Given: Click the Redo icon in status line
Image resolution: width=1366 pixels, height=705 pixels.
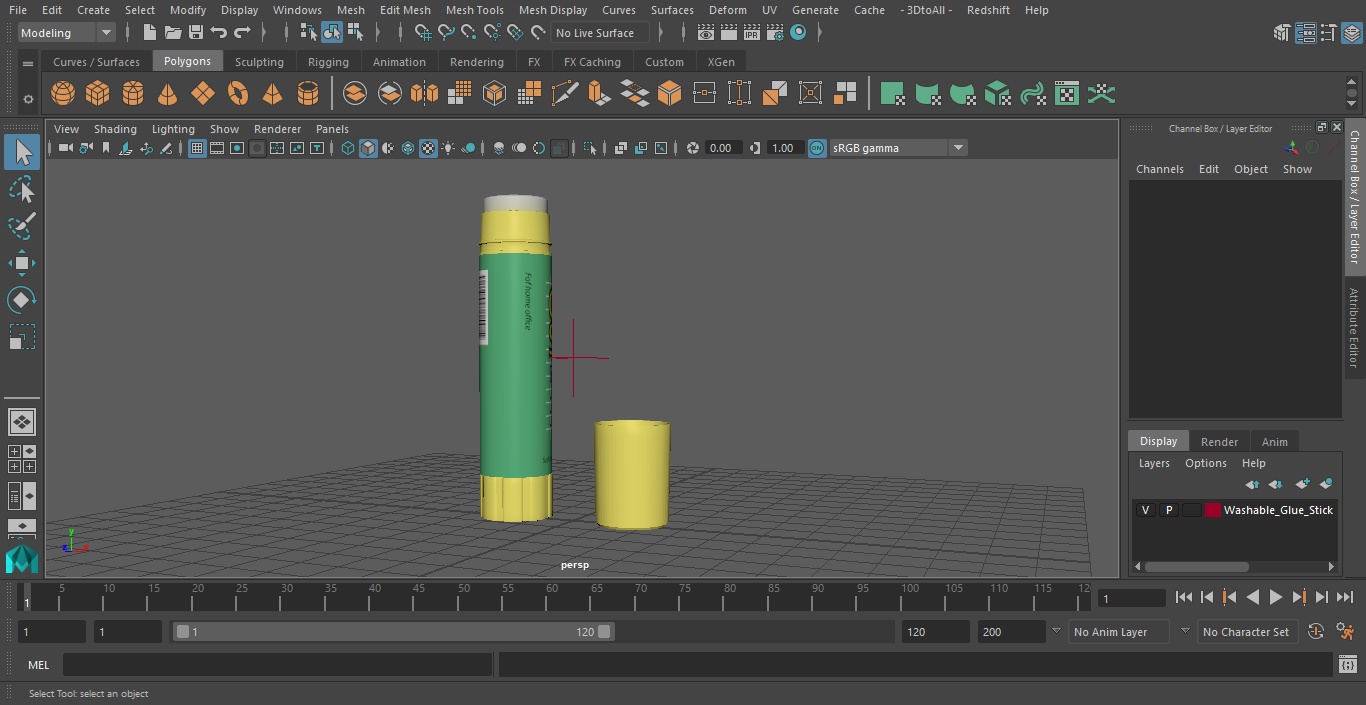Looking at the screenshot, I should (x=242, y=33).
